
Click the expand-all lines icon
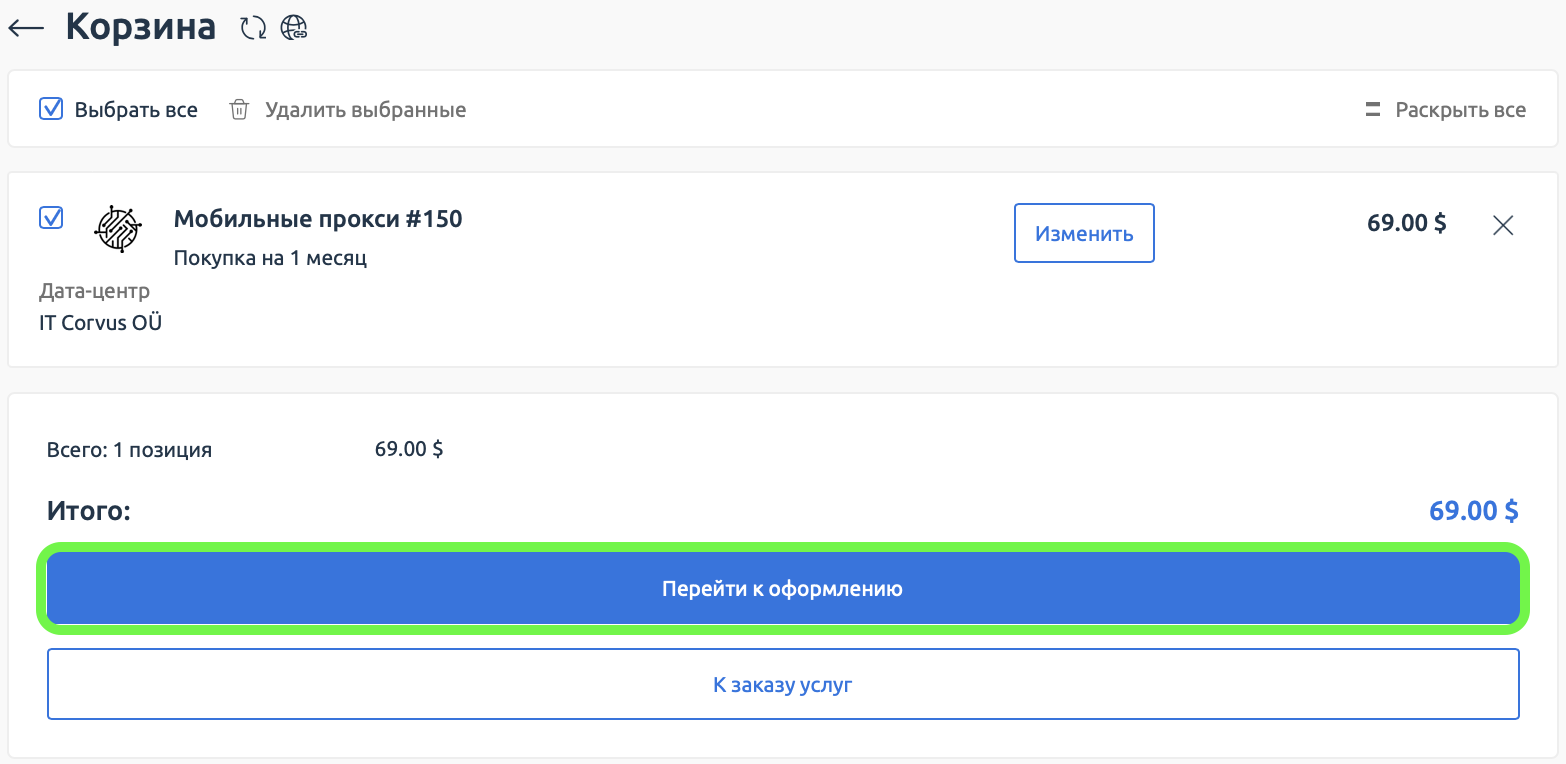coord(1372,110)
